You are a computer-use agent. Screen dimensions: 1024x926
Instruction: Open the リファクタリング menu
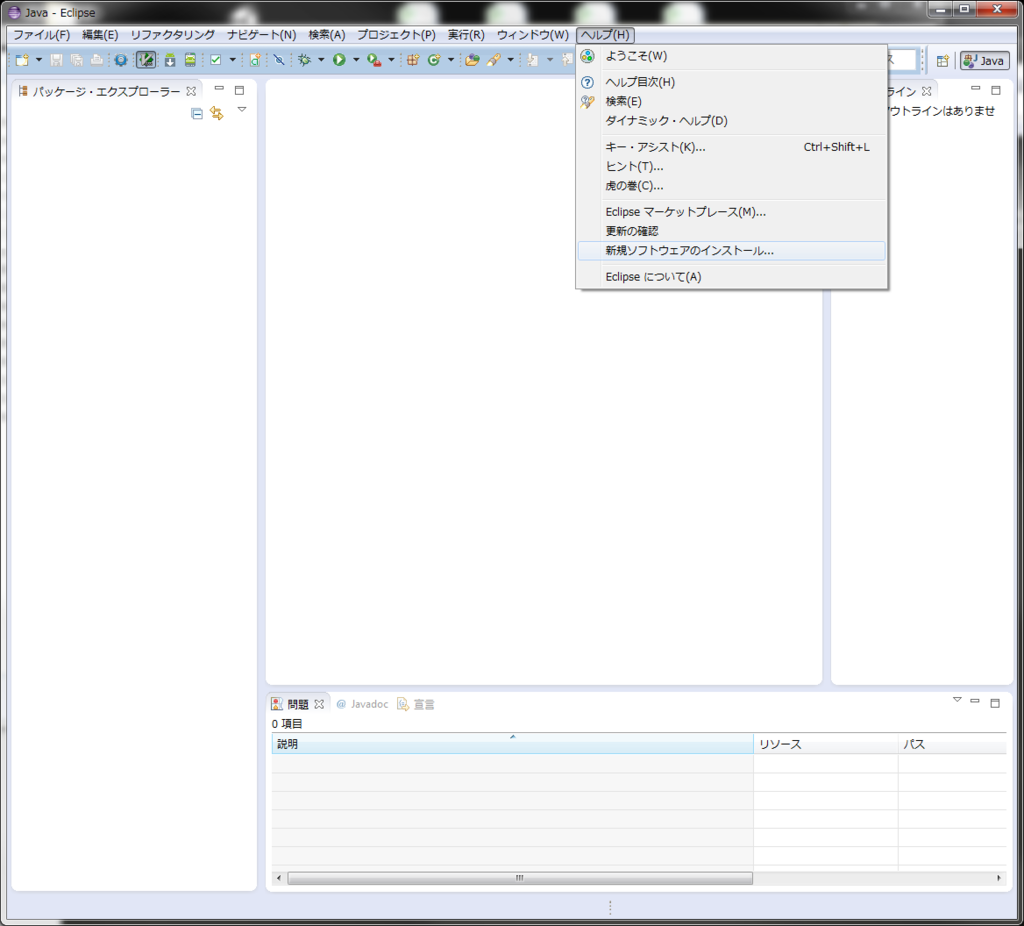click(x=172, y=35)
